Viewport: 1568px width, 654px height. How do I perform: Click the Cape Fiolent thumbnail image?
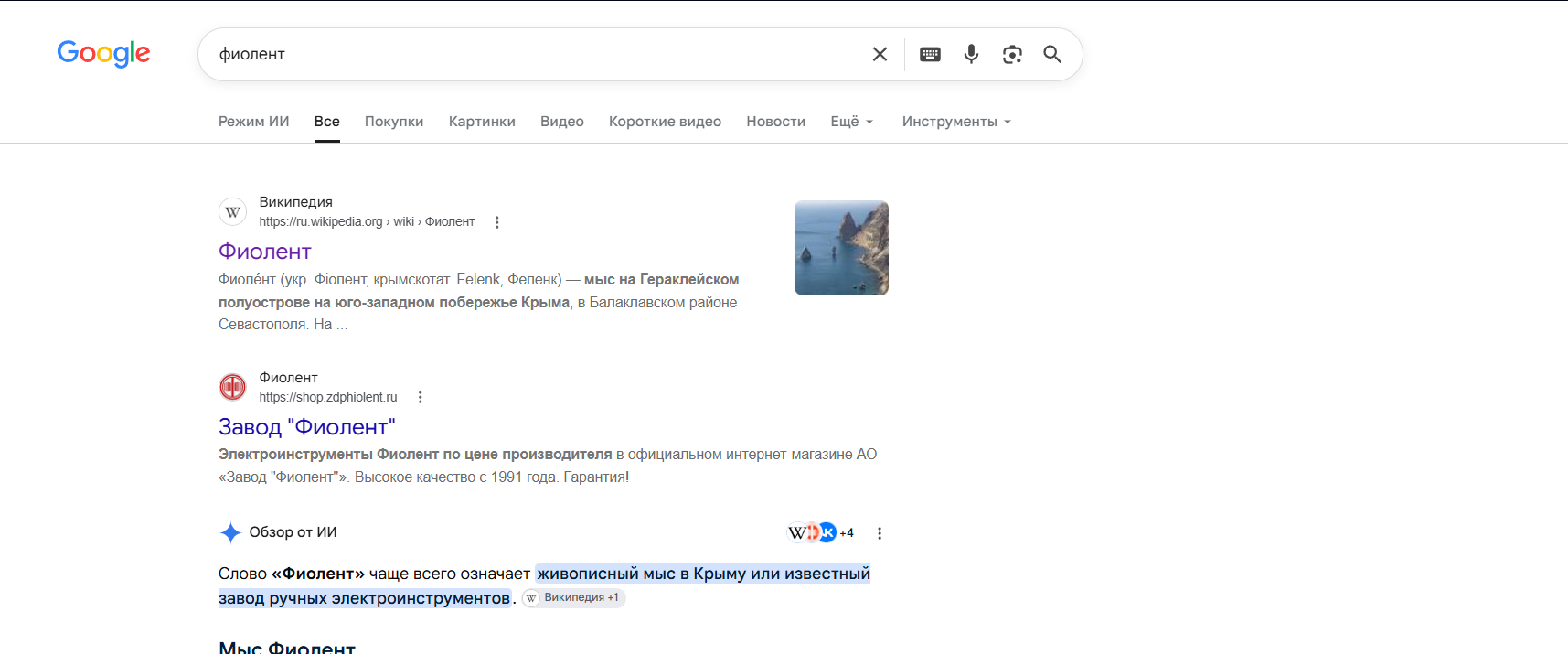(841, 248)
